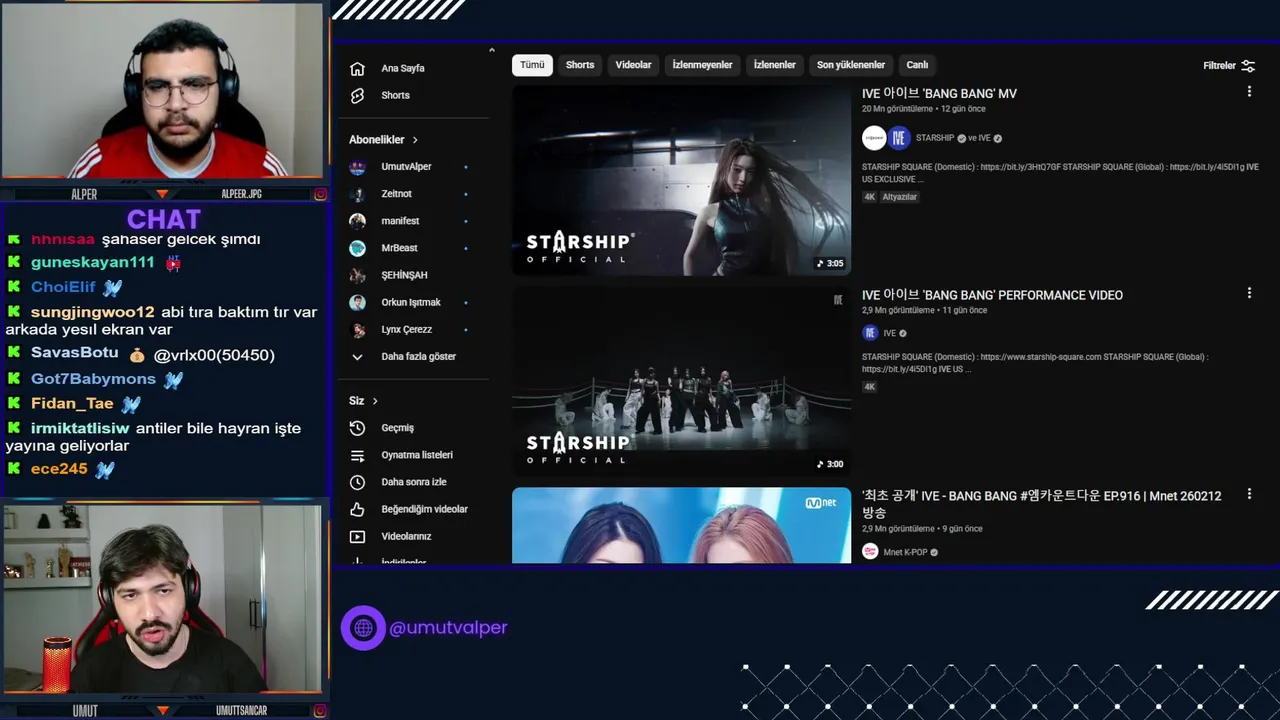Click Instagram icon next to UMUTTSANCAR
Viewport: 1280px width, 720px height.
coord(320,711)
